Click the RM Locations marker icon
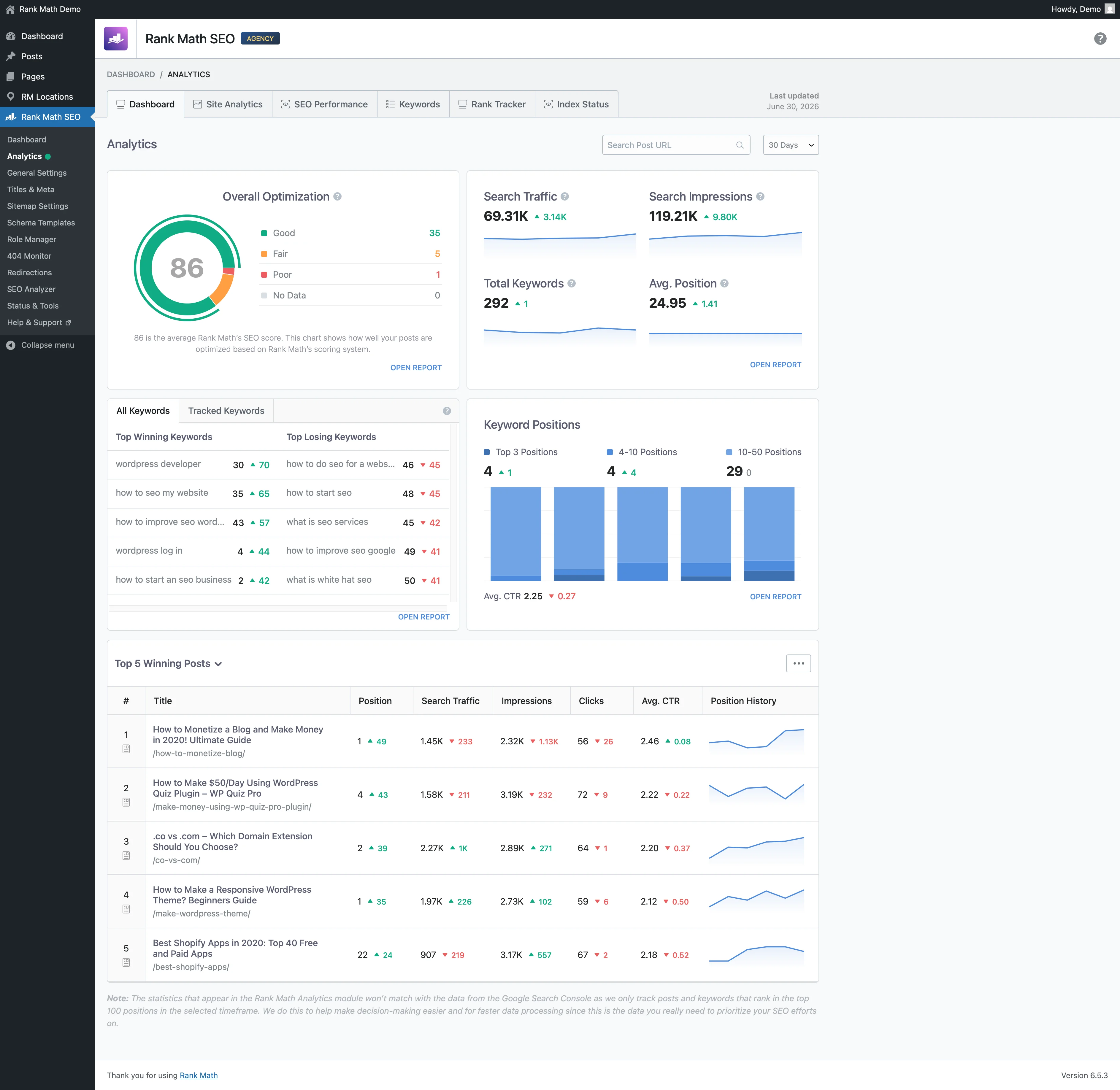The image size is (1120, 1090). click(10, 96)
